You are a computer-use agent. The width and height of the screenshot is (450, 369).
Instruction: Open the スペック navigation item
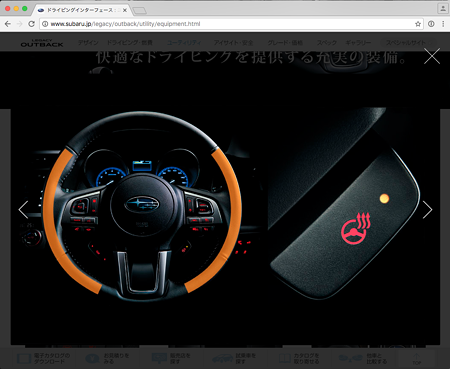pos(327,43)
